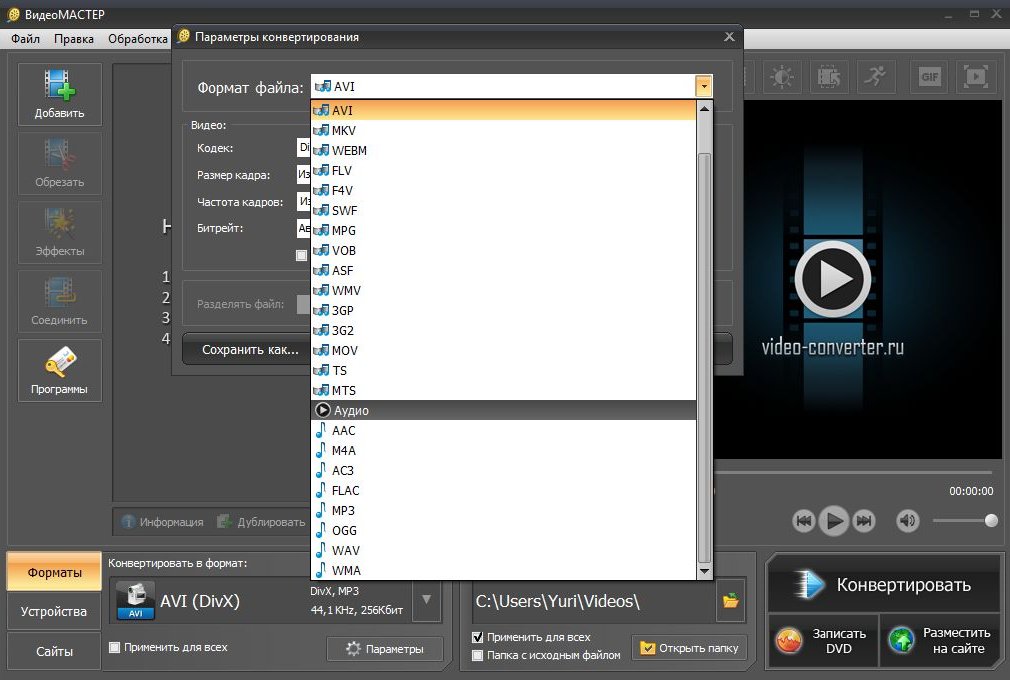Click the Формат файла combo box showing AVI
Viewport: 1010px width, 680px height.
pyautogui.click(x=511, y=86)
